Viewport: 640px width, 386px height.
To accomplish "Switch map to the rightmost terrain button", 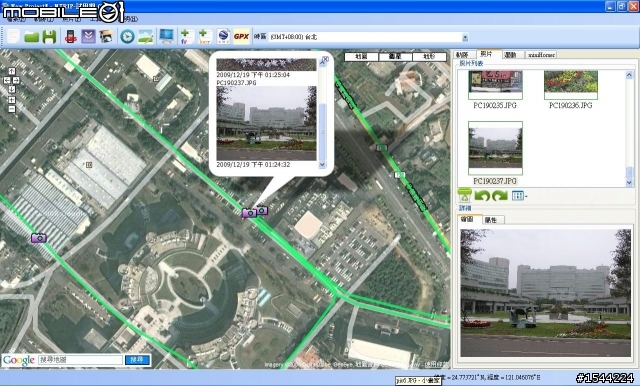I will click(x=429, y=56).
